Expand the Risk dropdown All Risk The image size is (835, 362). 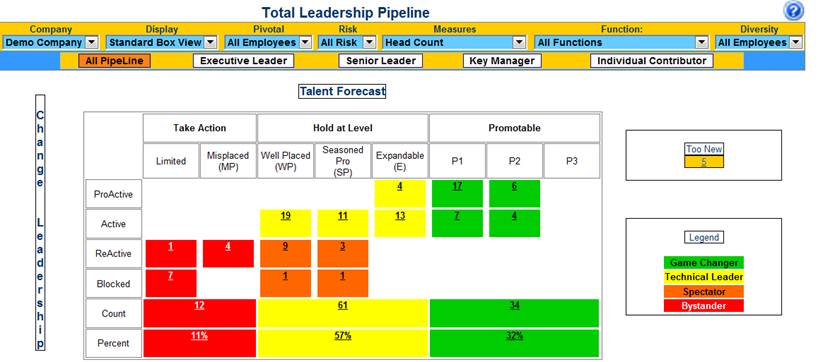click(x=348, y=42)
